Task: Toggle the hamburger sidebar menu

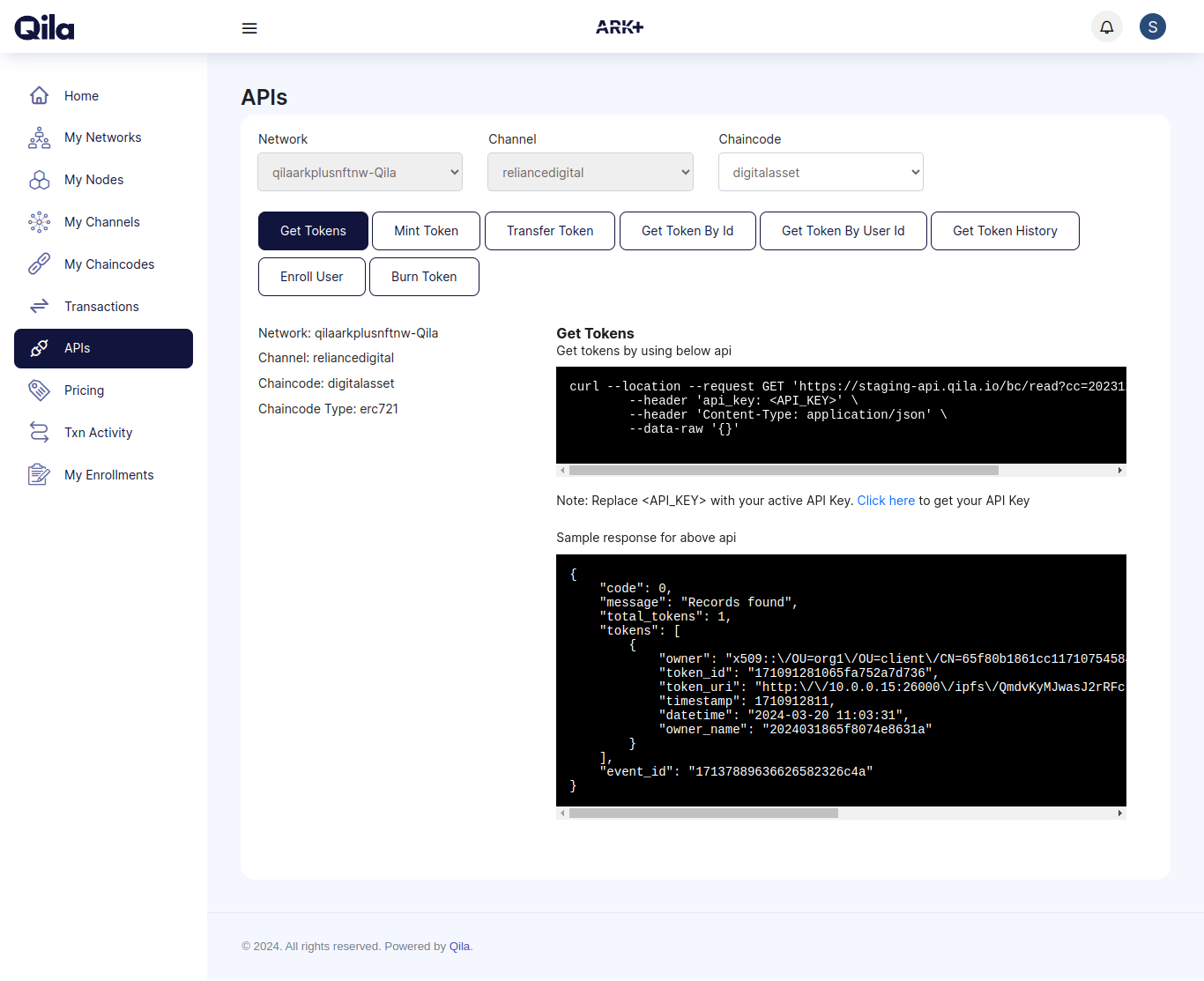Action: 249,28
